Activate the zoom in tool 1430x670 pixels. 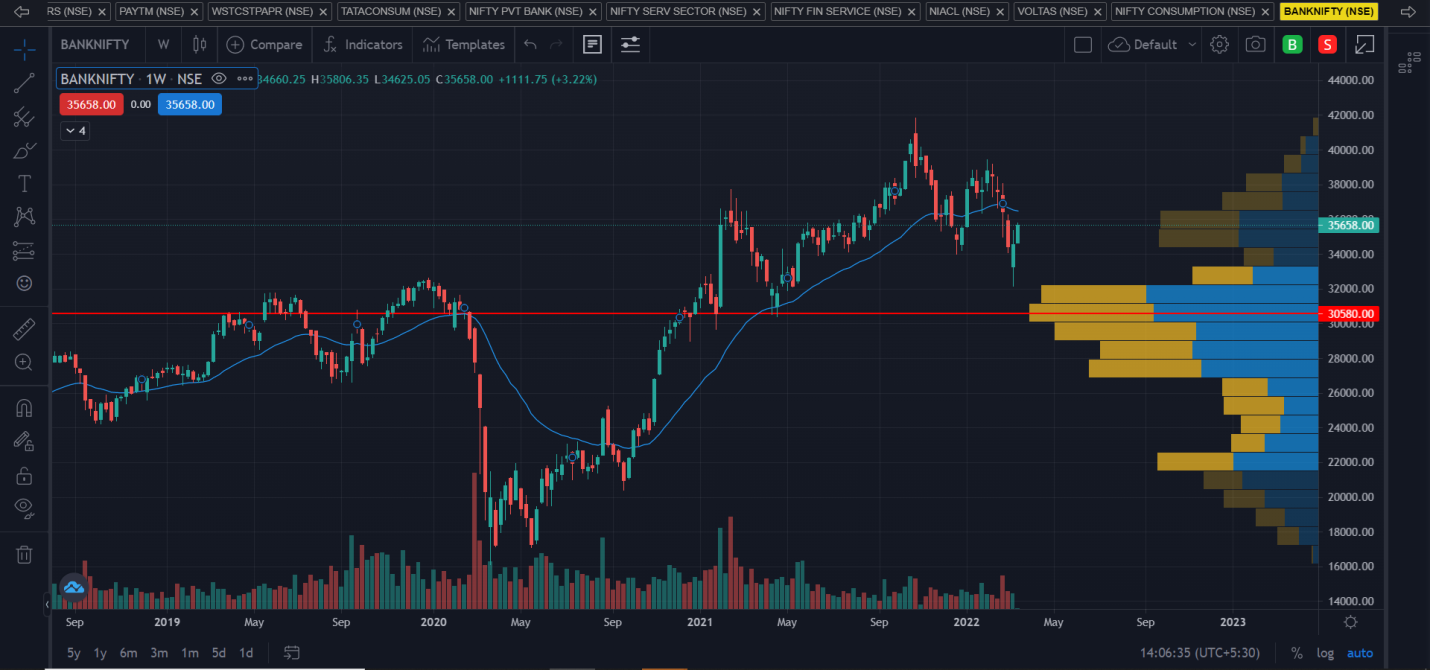25,362
